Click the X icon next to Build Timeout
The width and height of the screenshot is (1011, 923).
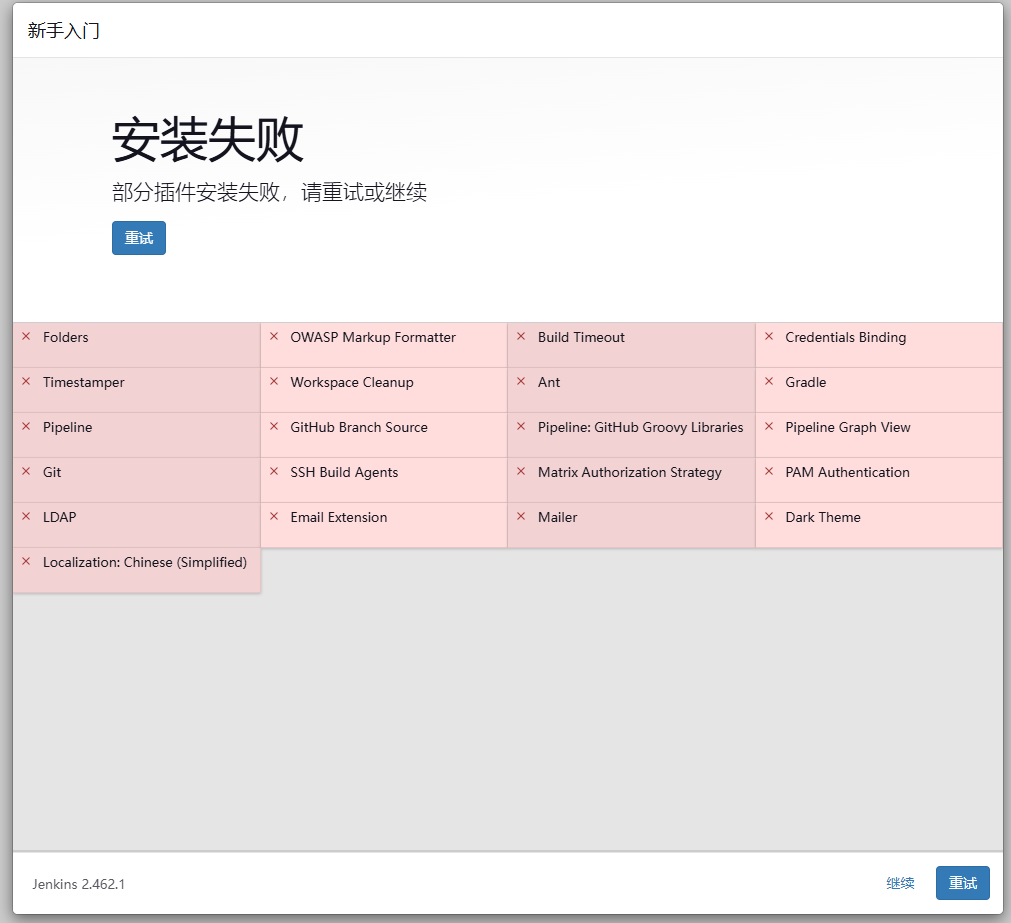point(521,337)
